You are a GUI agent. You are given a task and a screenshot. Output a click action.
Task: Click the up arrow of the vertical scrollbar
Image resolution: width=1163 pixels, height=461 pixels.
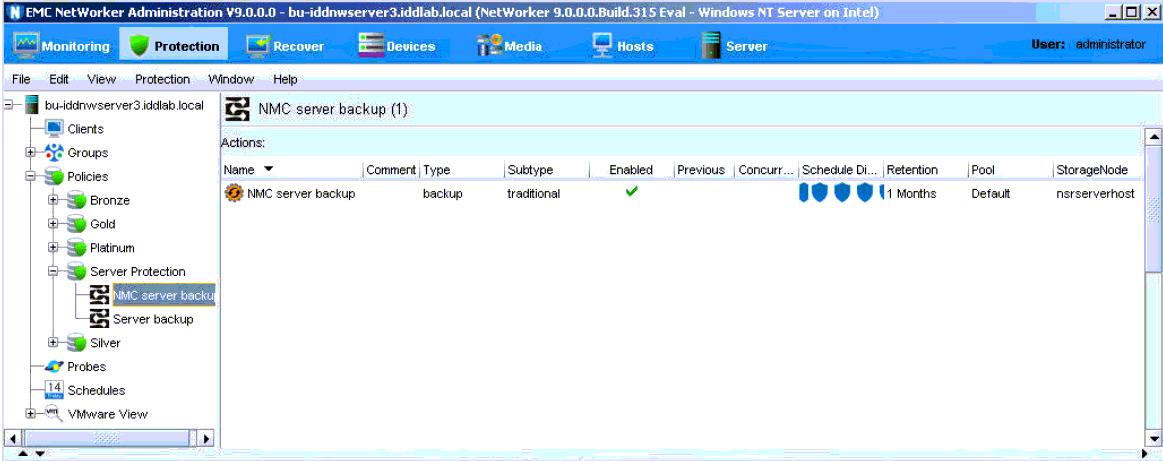[x=1153, y=136]
